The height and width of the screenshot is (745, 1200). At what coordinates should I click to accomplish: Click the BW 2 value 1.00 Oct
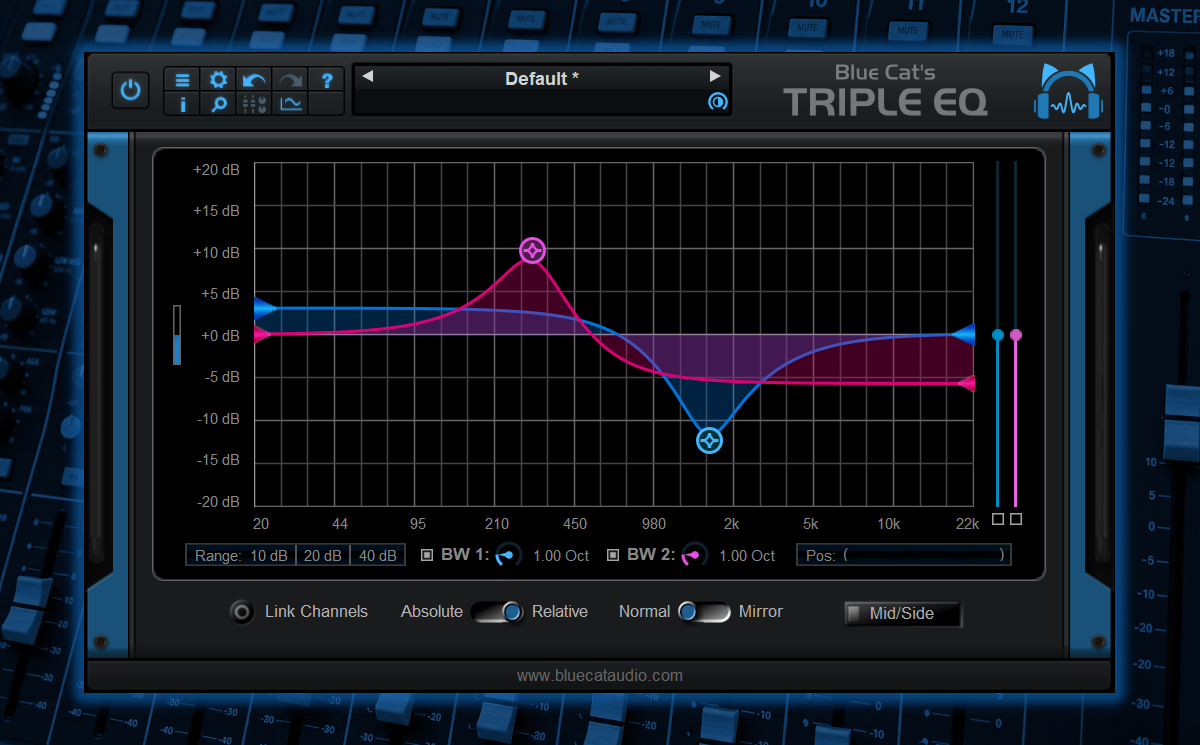pos(747,556)
